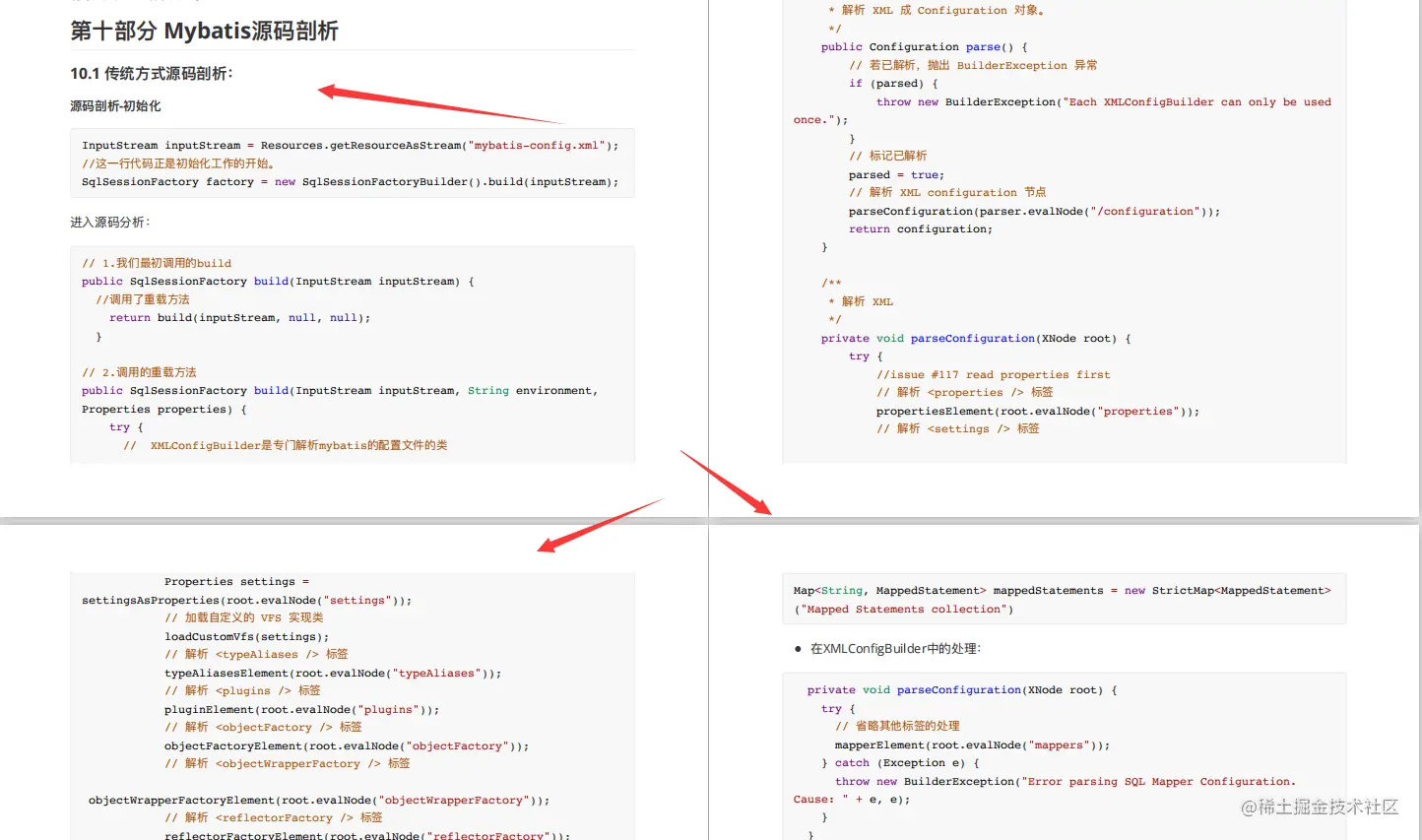Select line "Properties properties) {"

164,410
